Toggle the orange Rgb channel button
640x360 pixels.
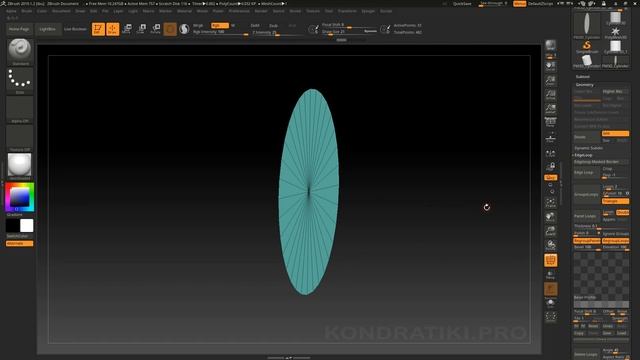click(220, 25)
